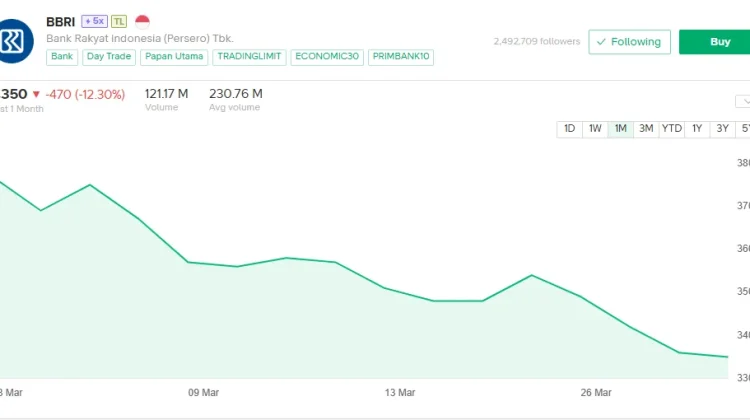Image resolution: width=750 pixels, height=420 pixels.
Task: Open the Bank tag
Action: 62,56
